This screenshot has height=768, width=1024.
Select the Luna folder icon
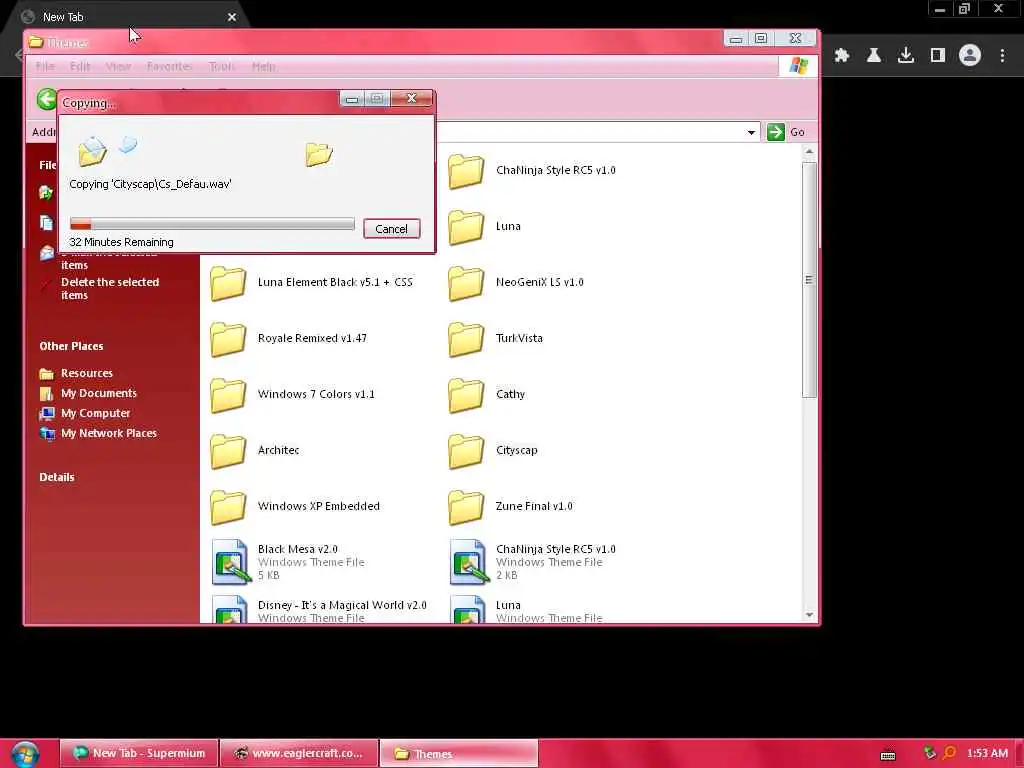[x=466, y=227]
